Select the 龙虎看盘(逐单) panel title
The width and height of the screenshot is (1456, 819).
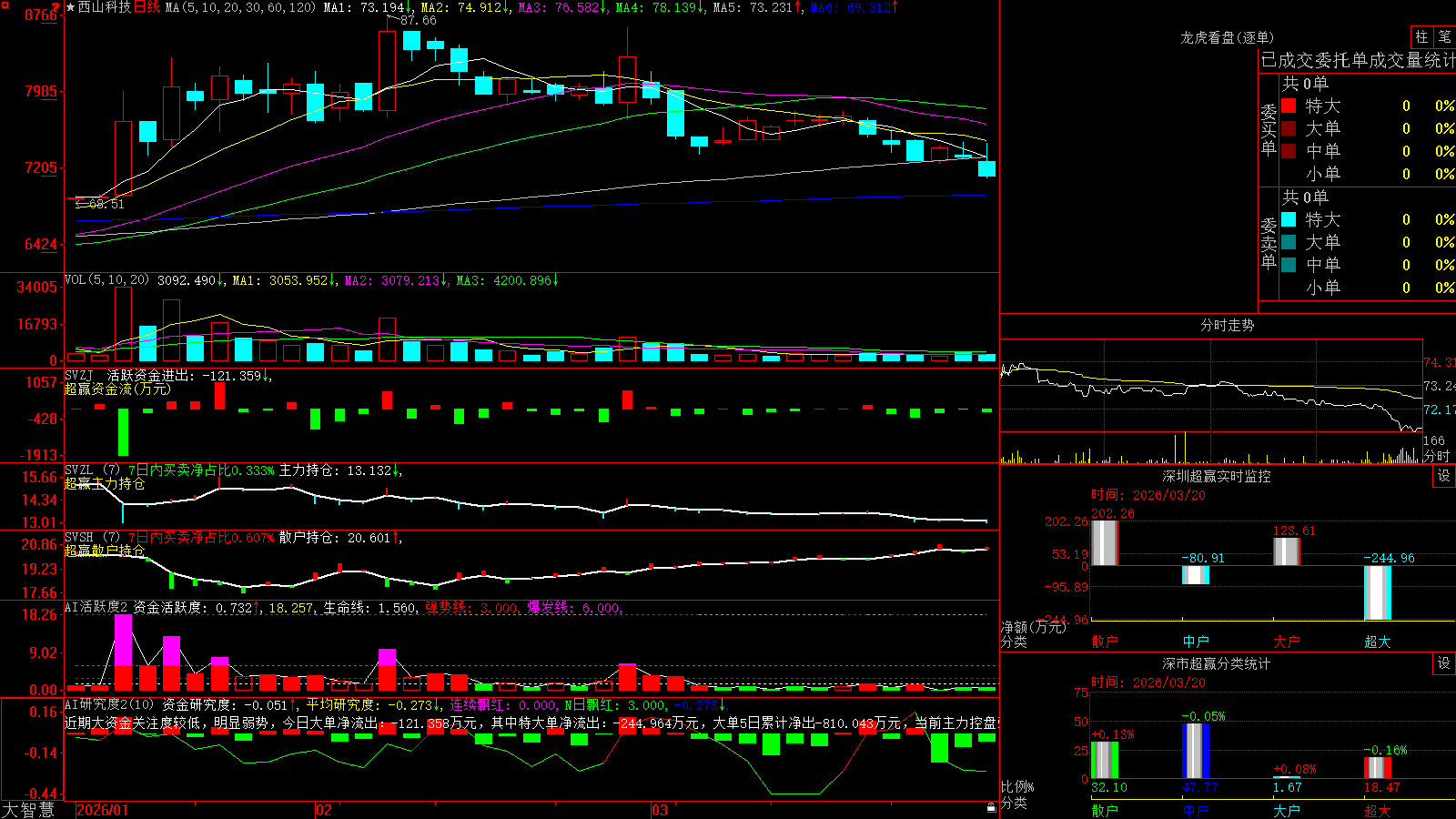coord(1227,37)
